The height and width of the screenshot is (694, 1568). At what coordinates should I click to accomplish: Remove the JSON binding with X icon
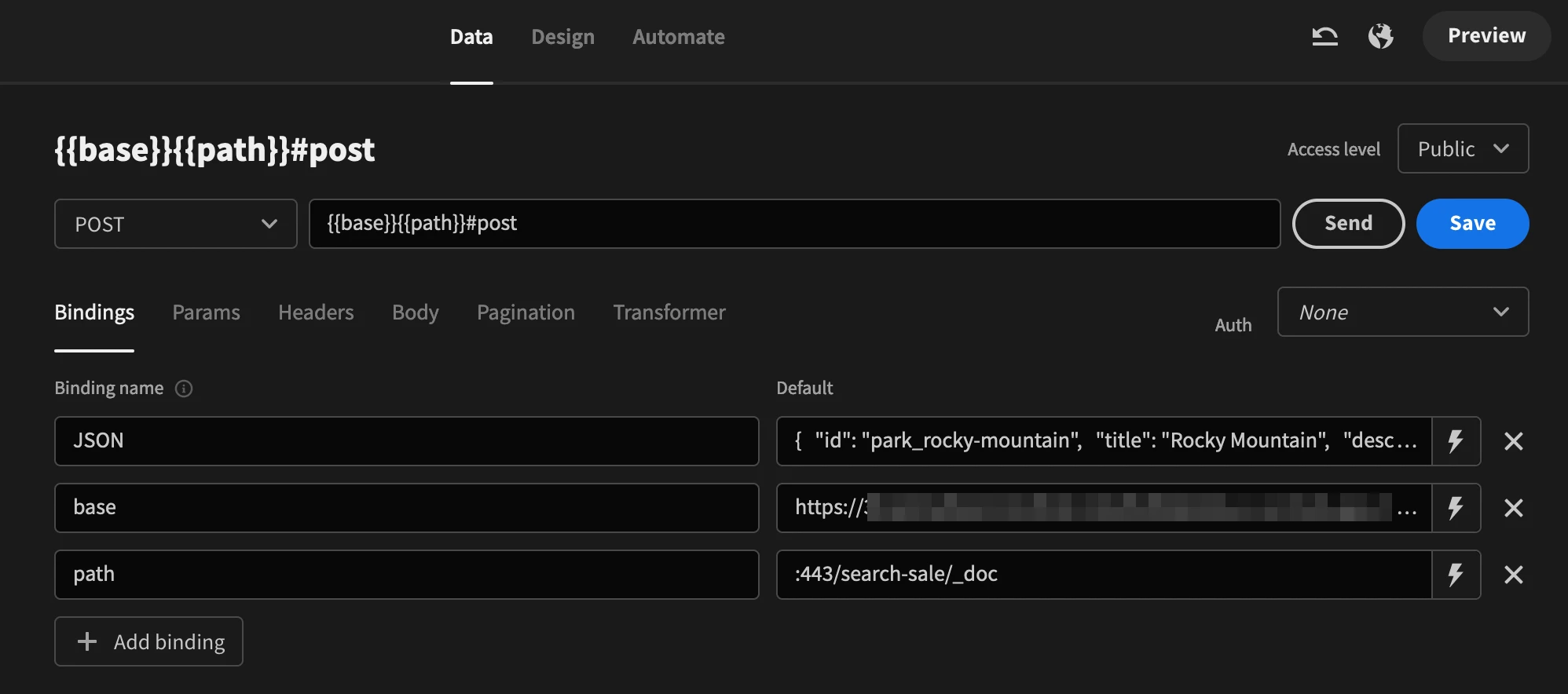1514,441
